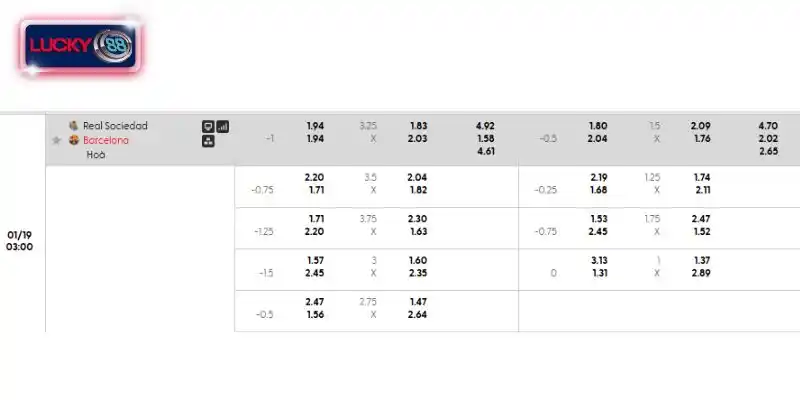Choose the 1.57 odds on the -1.5 handicap
The height and width of the screenshot is (400, 800).
point(315,260)
